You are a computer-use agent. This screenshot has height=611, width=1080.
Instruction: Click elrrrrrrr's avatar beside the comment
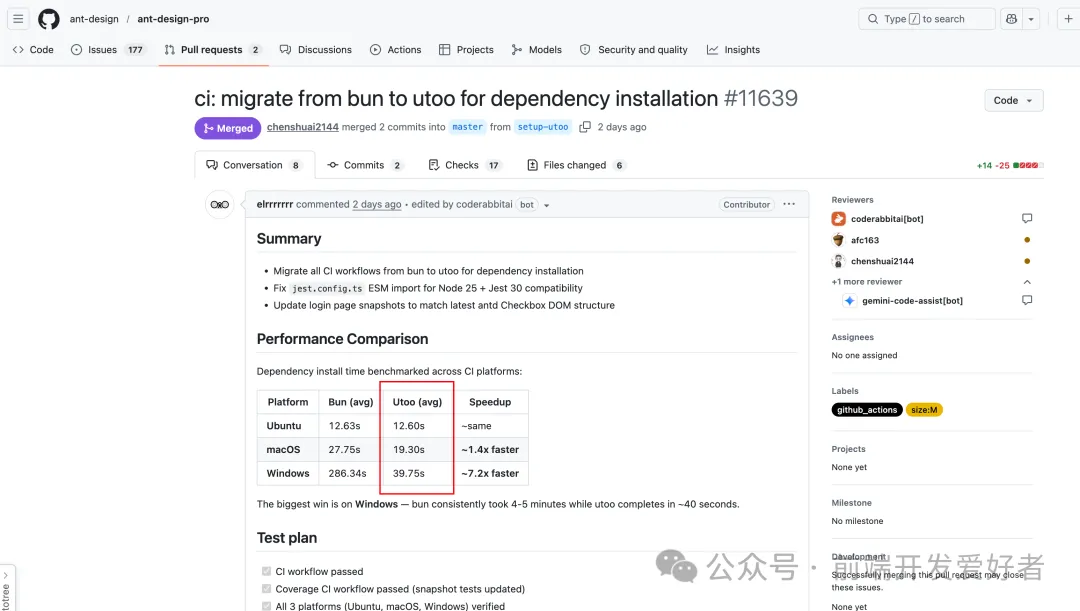coord(219,205)
